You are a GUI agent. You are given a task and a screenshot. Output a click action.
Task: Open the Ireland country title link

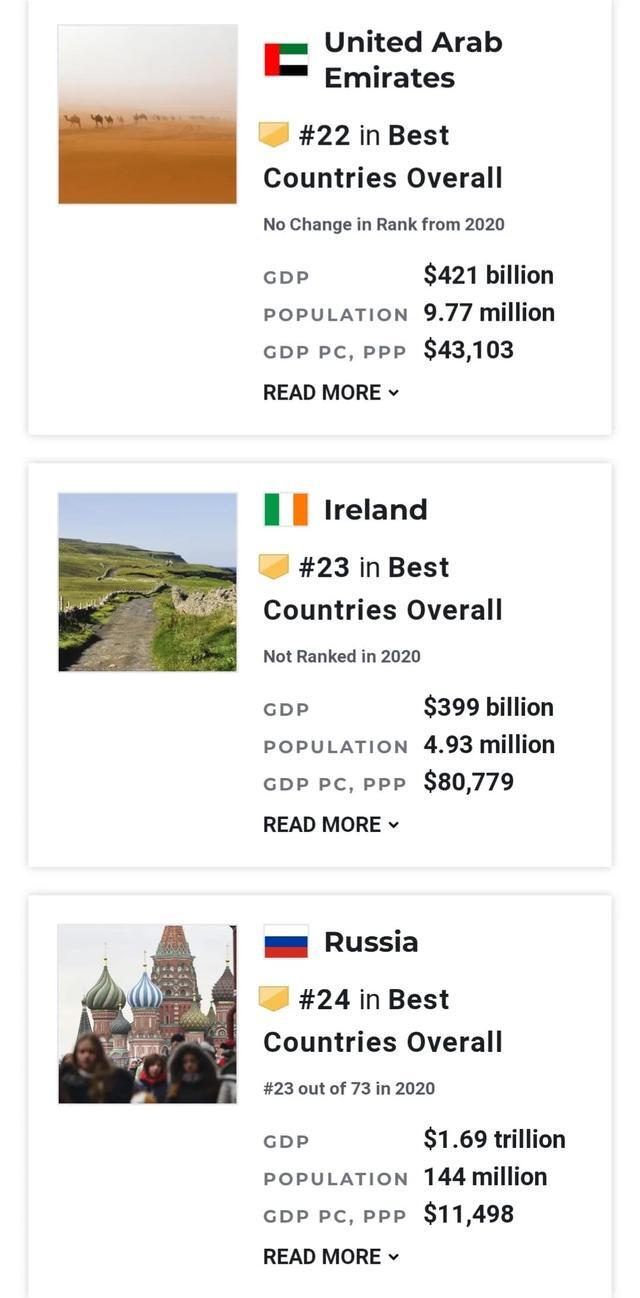pyautogui.click(x=375, y=509)
